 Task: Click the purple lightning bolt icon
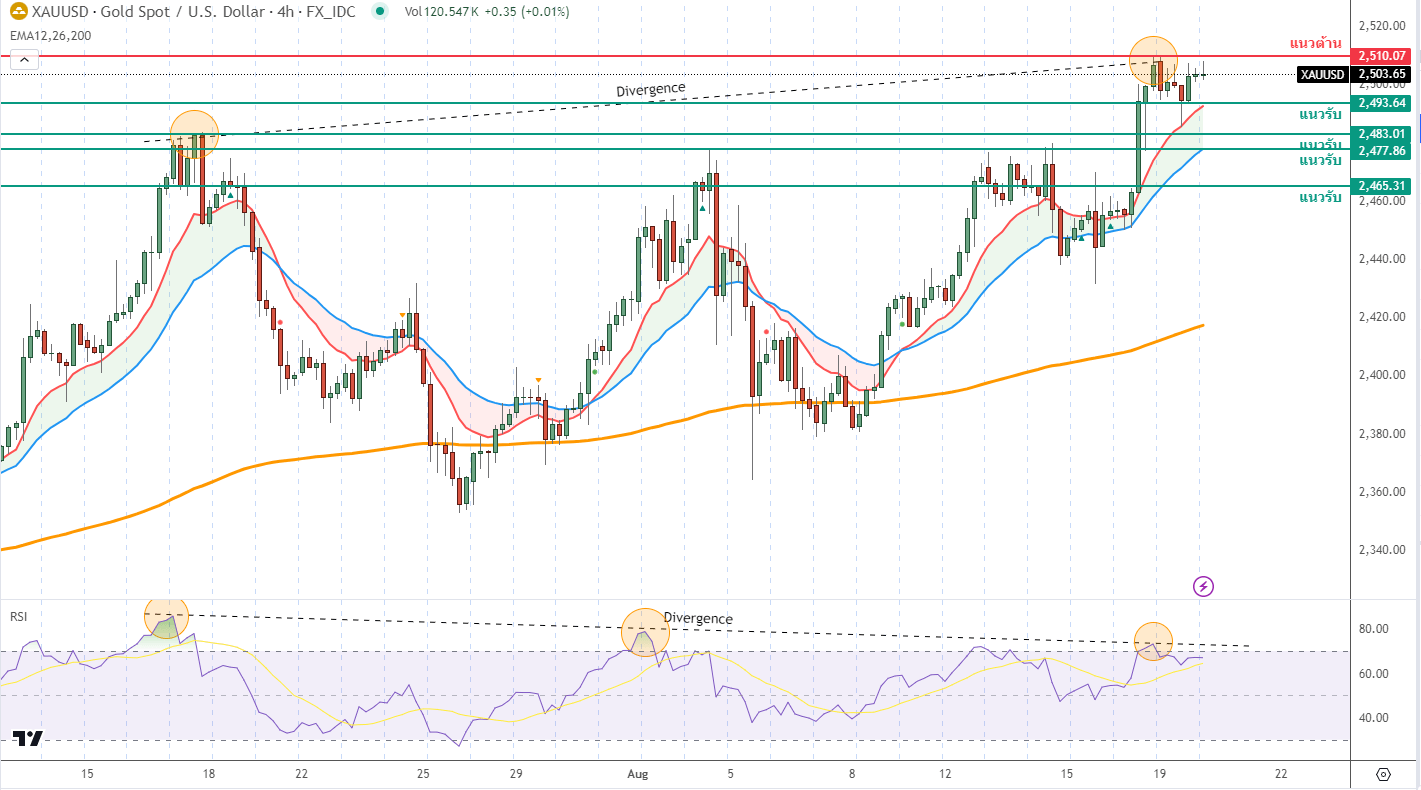[1204, 586]
